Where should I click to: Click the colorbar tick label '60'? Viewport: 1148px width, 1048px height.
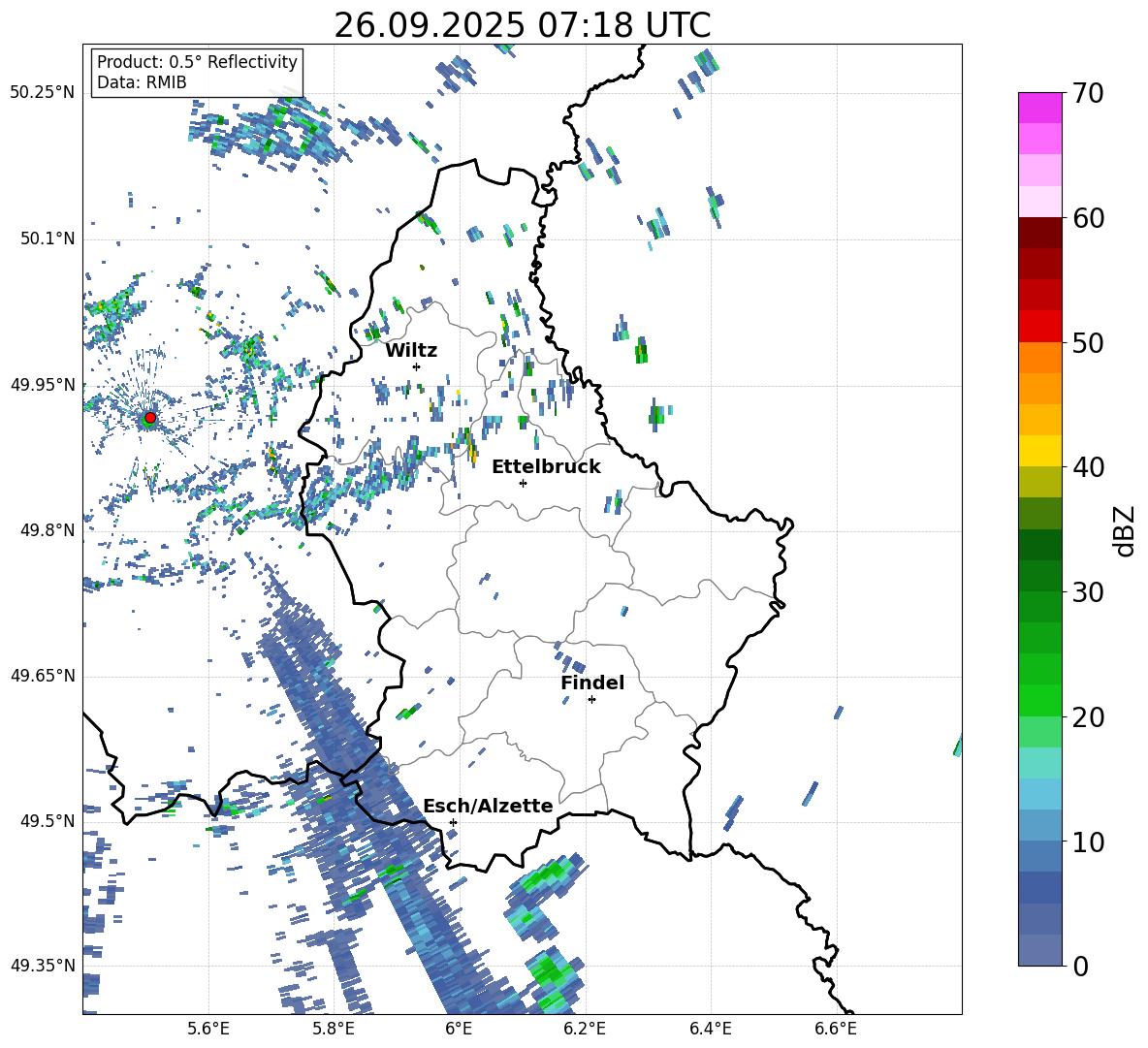(1088, 218)
